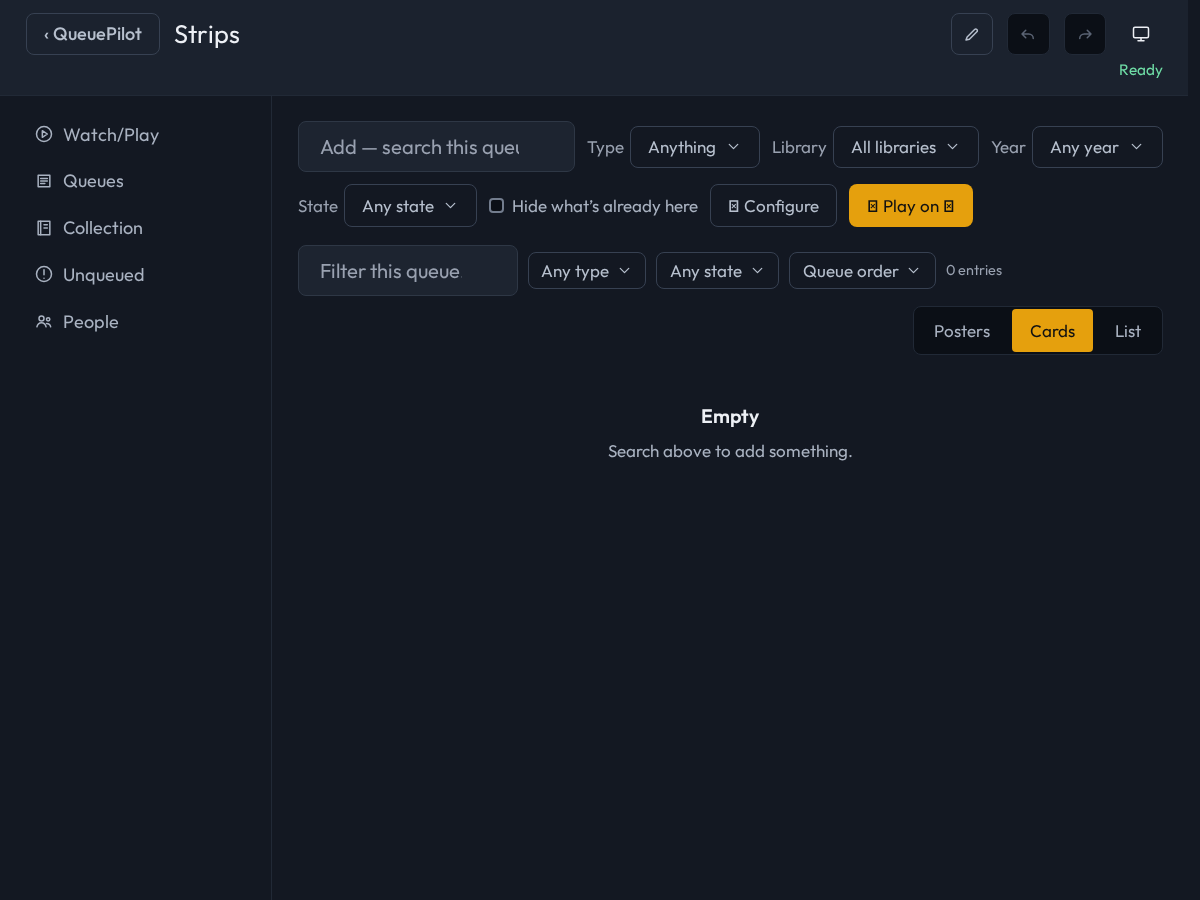Click the Play on button
This screenshot has height=900, width=1200.
[911, 206]
